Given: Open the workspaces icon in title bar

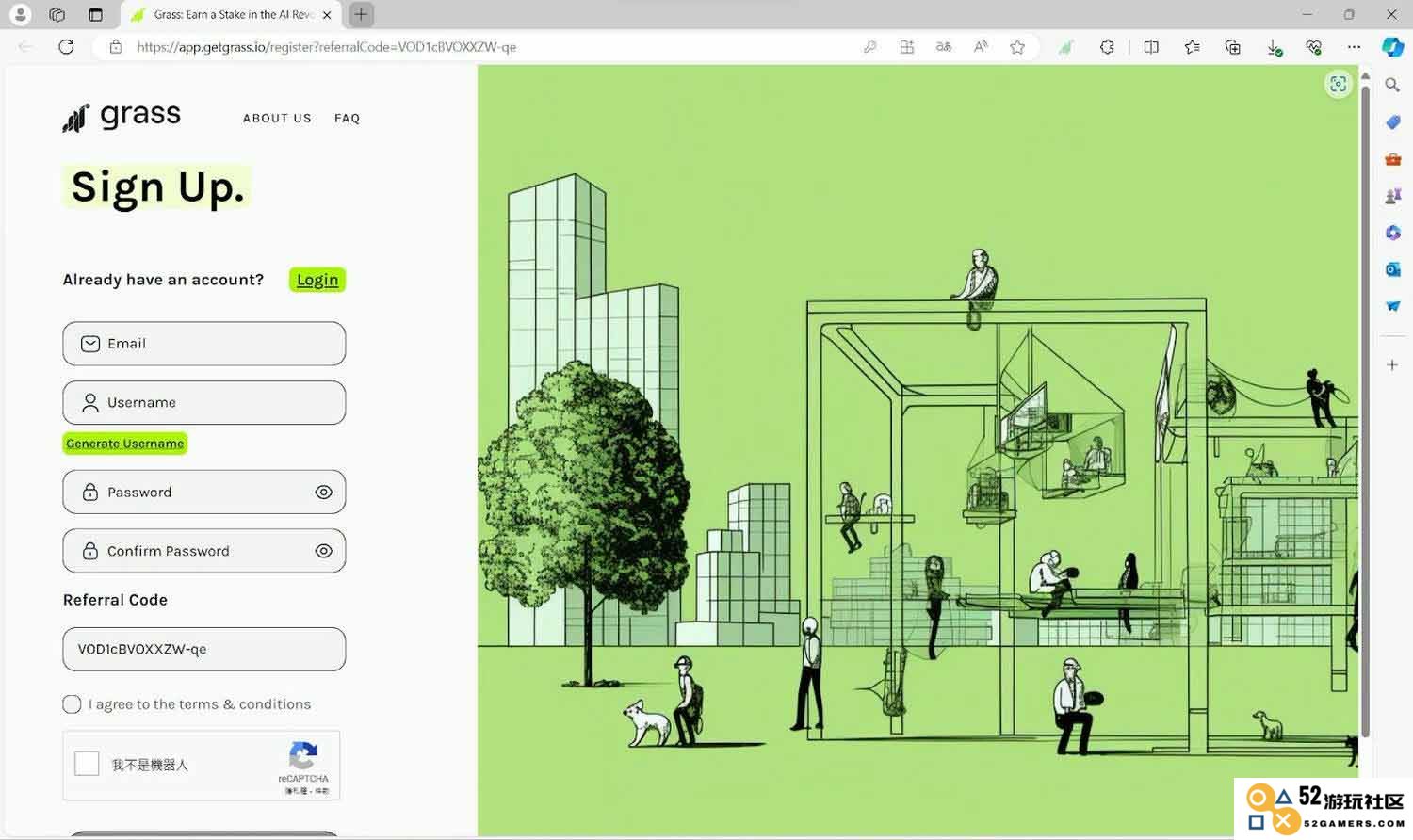Looking at the screenshot, I should click(x=57, y=14).
